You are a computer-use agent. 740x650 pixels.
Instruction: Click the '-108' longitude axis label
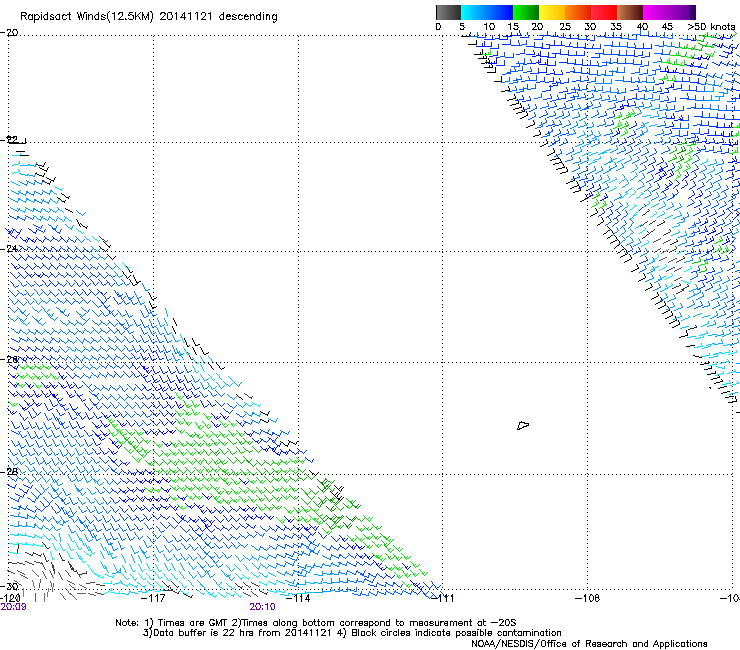point(588,598)
